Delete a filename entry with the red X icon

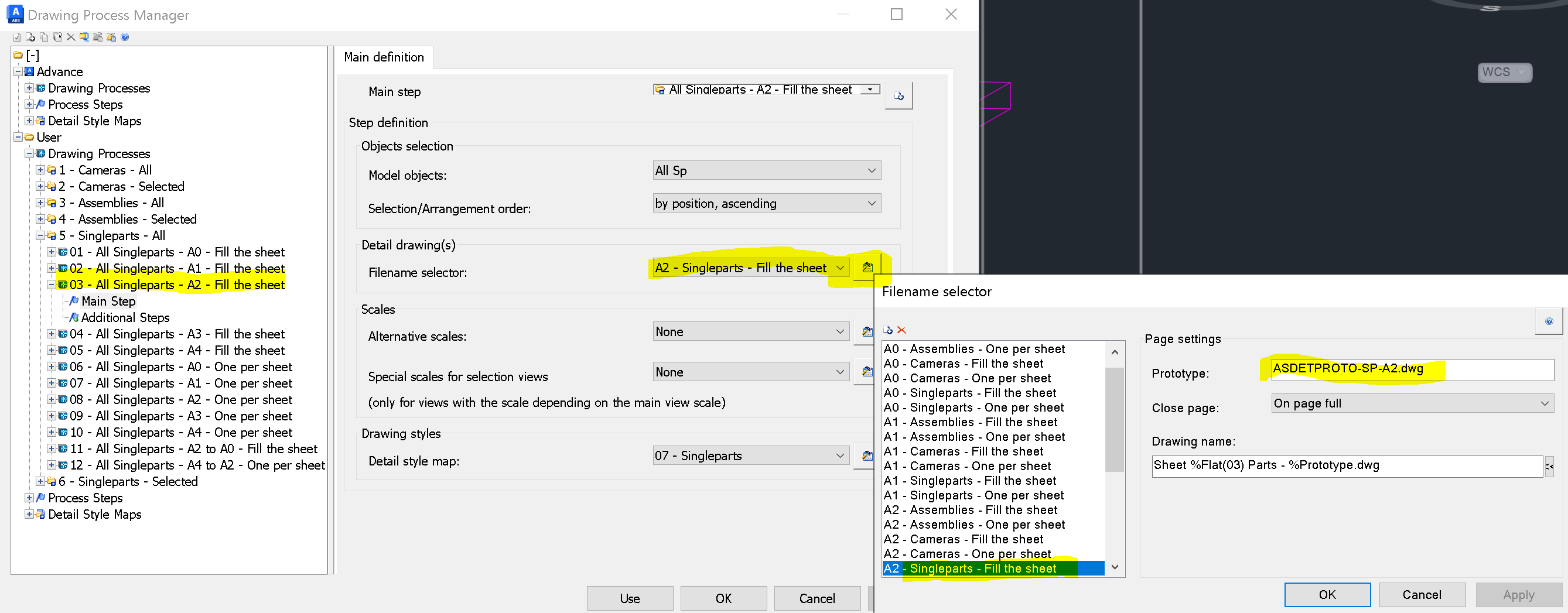pos(902,330)
